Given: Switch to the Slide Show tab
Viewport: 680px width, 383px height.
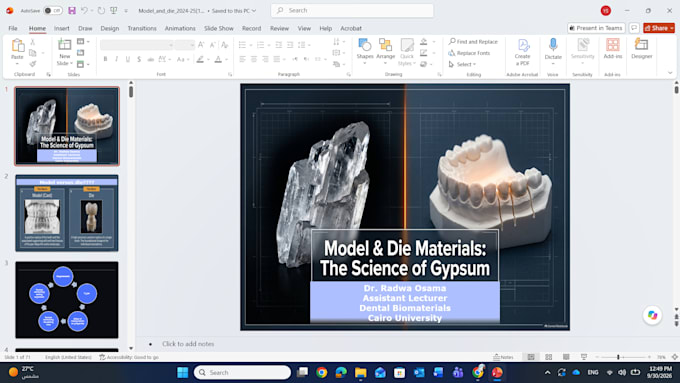Looking at the screenshot, I should [219, 28].
